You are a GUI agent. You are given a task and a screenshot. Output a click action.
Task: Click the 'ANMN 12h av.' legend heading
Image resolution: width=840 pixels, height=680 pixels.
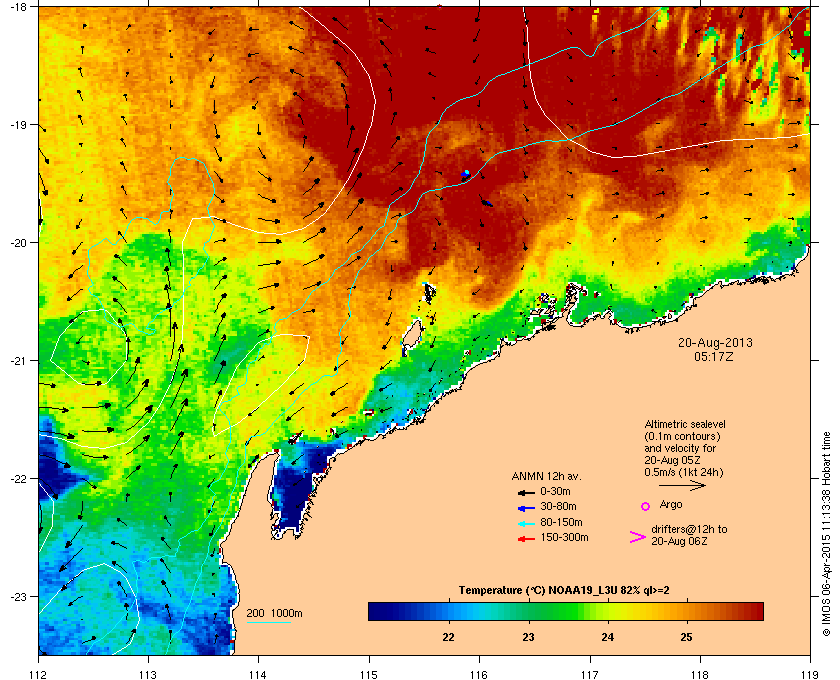point(546,476)
